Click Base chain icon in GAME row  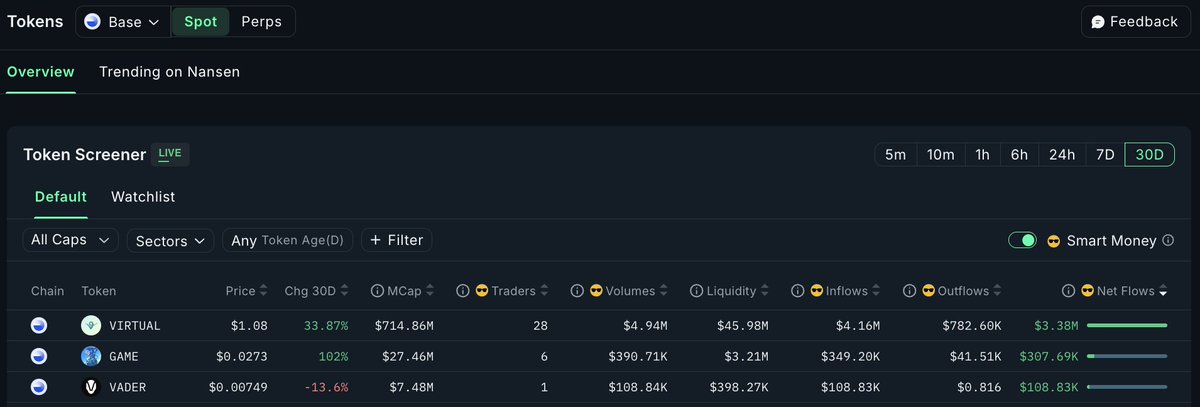click(x=39, y=355)
